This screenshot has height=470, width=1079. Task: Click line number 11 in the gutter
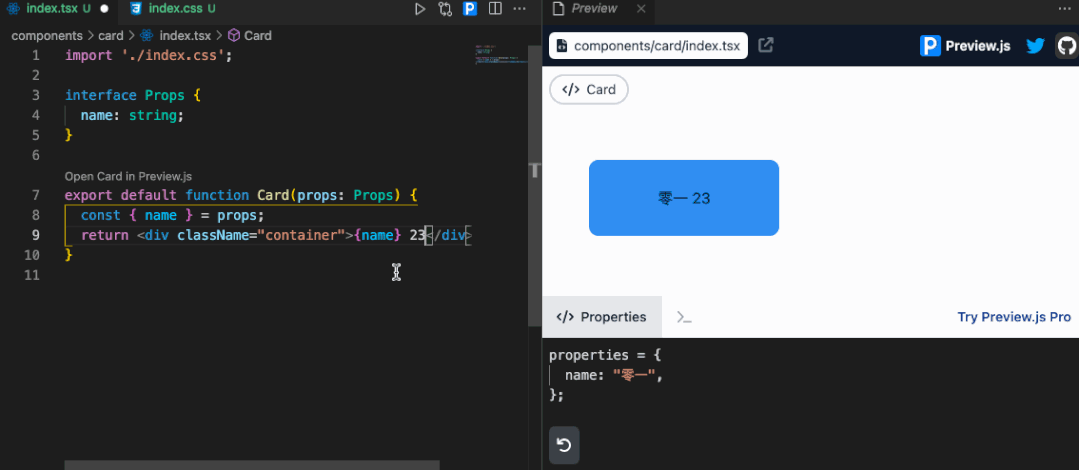pyautogui.click(x=32, y=275)
